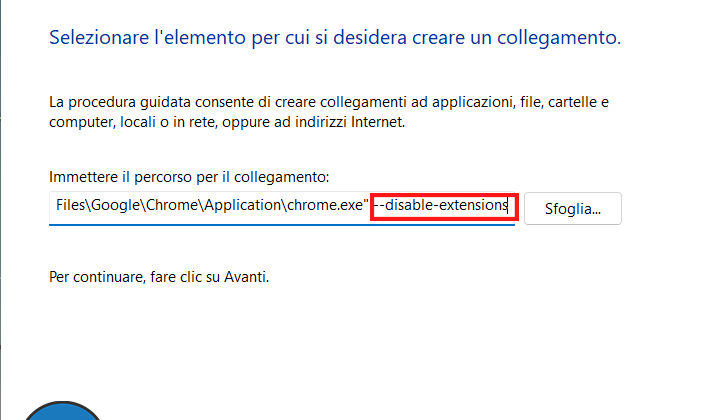Viewport: 707px width, 420px height.
Task: Click inside the shortcut path input field
Action: coord(280,208)
